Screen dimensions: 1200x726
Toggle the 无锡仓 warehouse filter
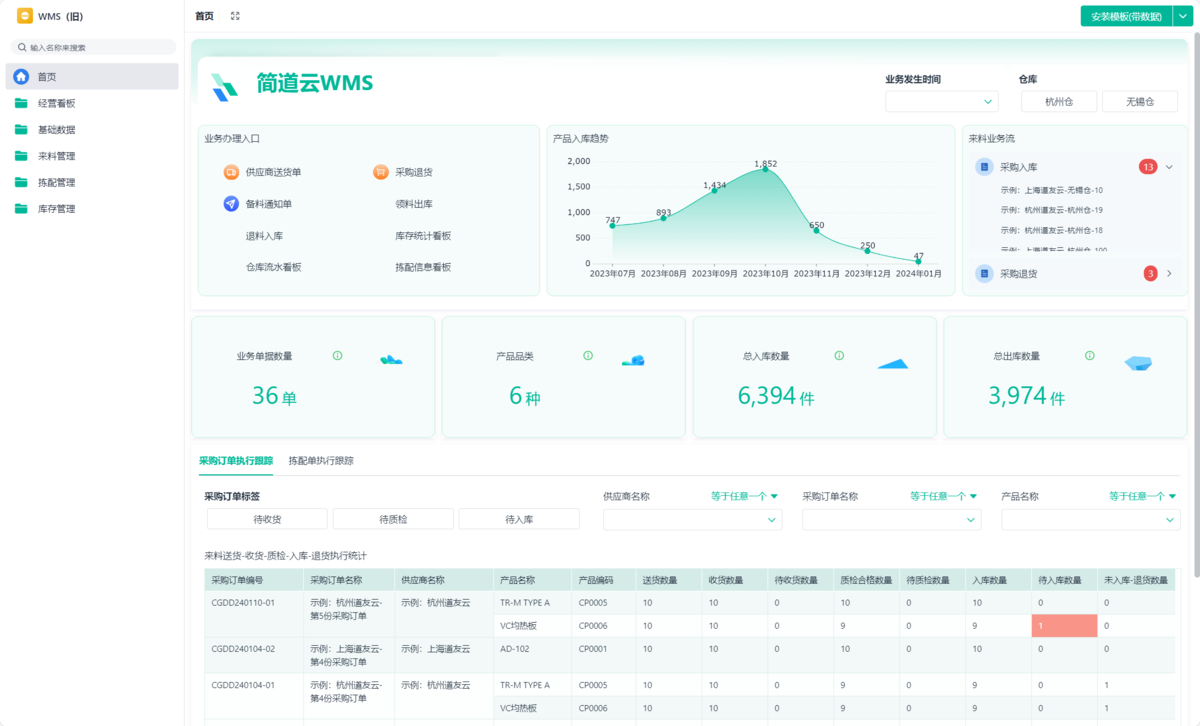[x=1140, y=102]
